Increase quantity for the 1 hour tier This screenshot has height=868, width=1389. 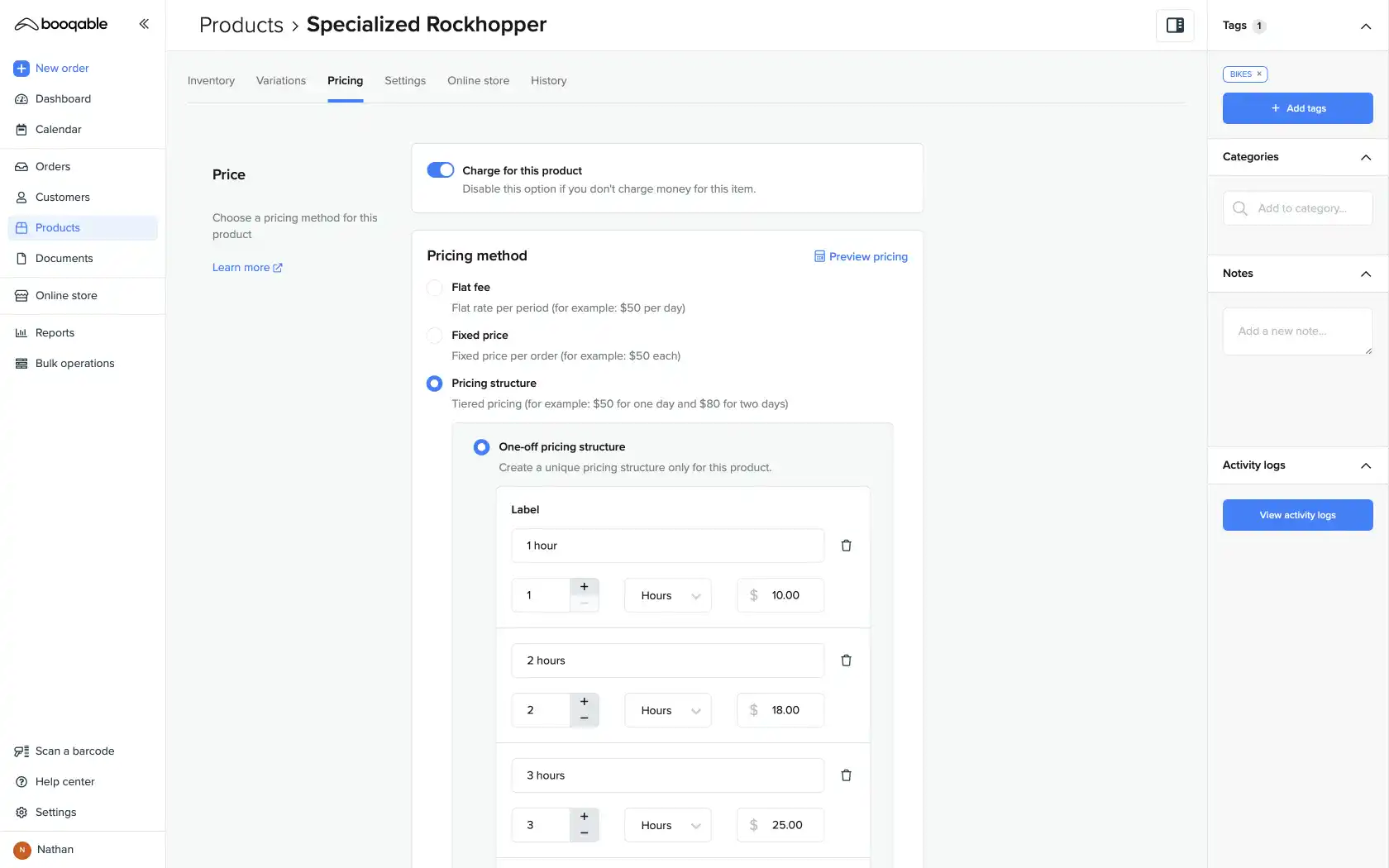pos(584,587)
